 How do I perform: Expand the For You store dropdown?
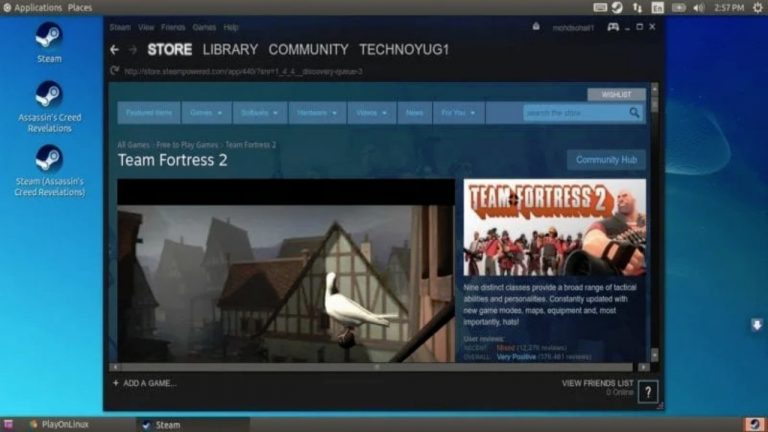pyautogui.click(x=458, y=113)
